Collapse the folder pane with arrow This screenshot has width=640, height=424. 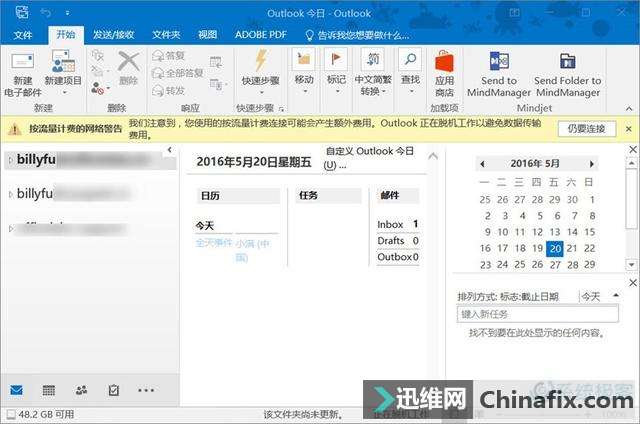click(170, 150)
